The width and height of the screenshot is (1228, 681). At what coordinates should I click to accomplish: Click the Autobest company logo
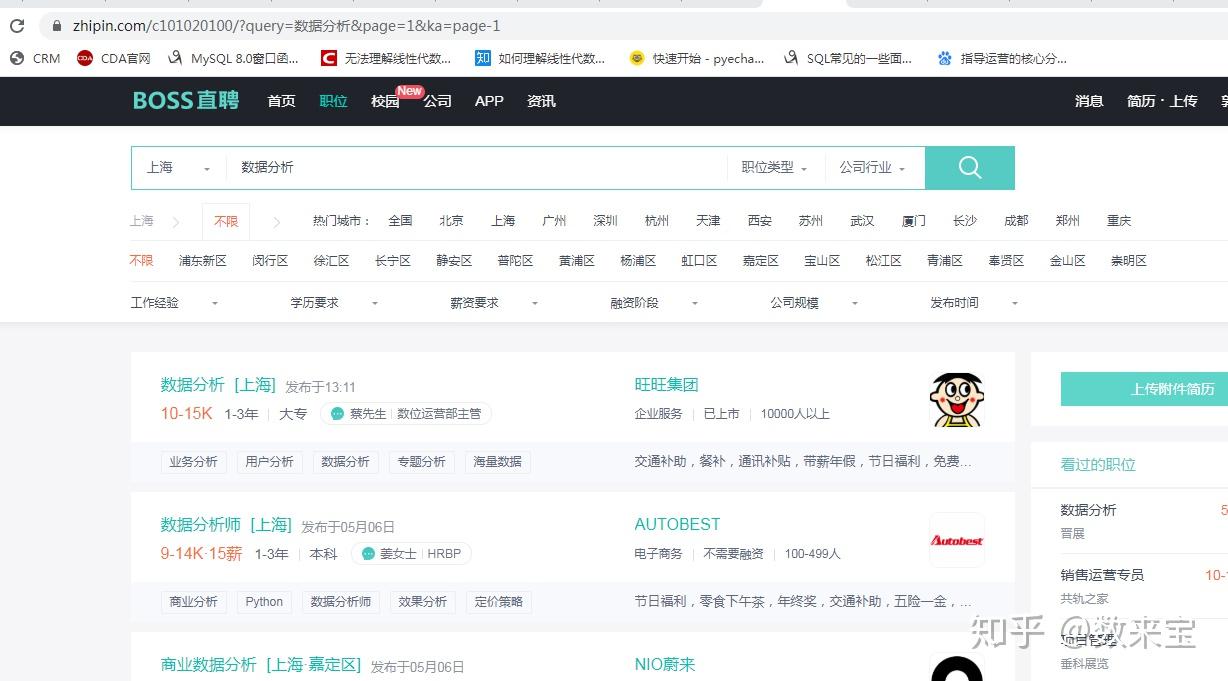[956, 540]
